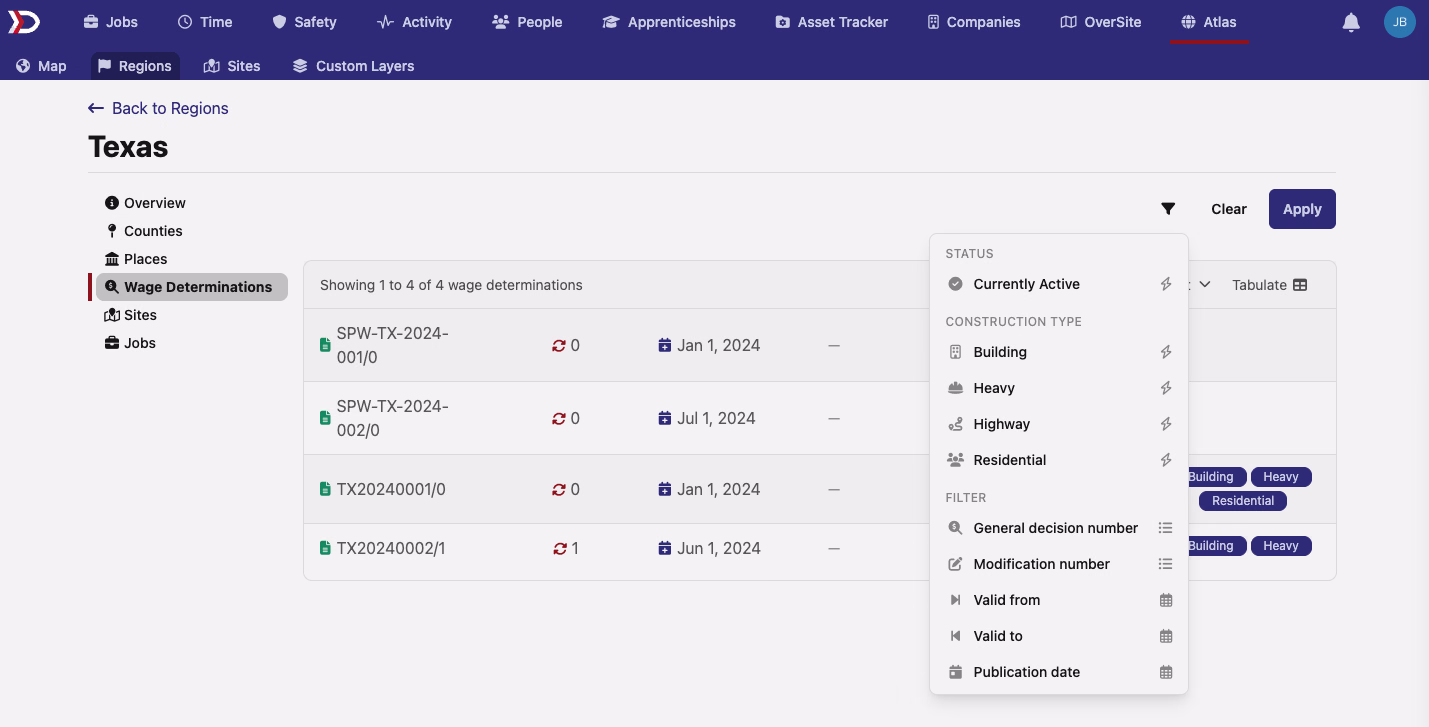Screen dimensions: 1429x727
Task: Open the Safety navigation tab
Action: pyautogui.click(x=304, y=22)
